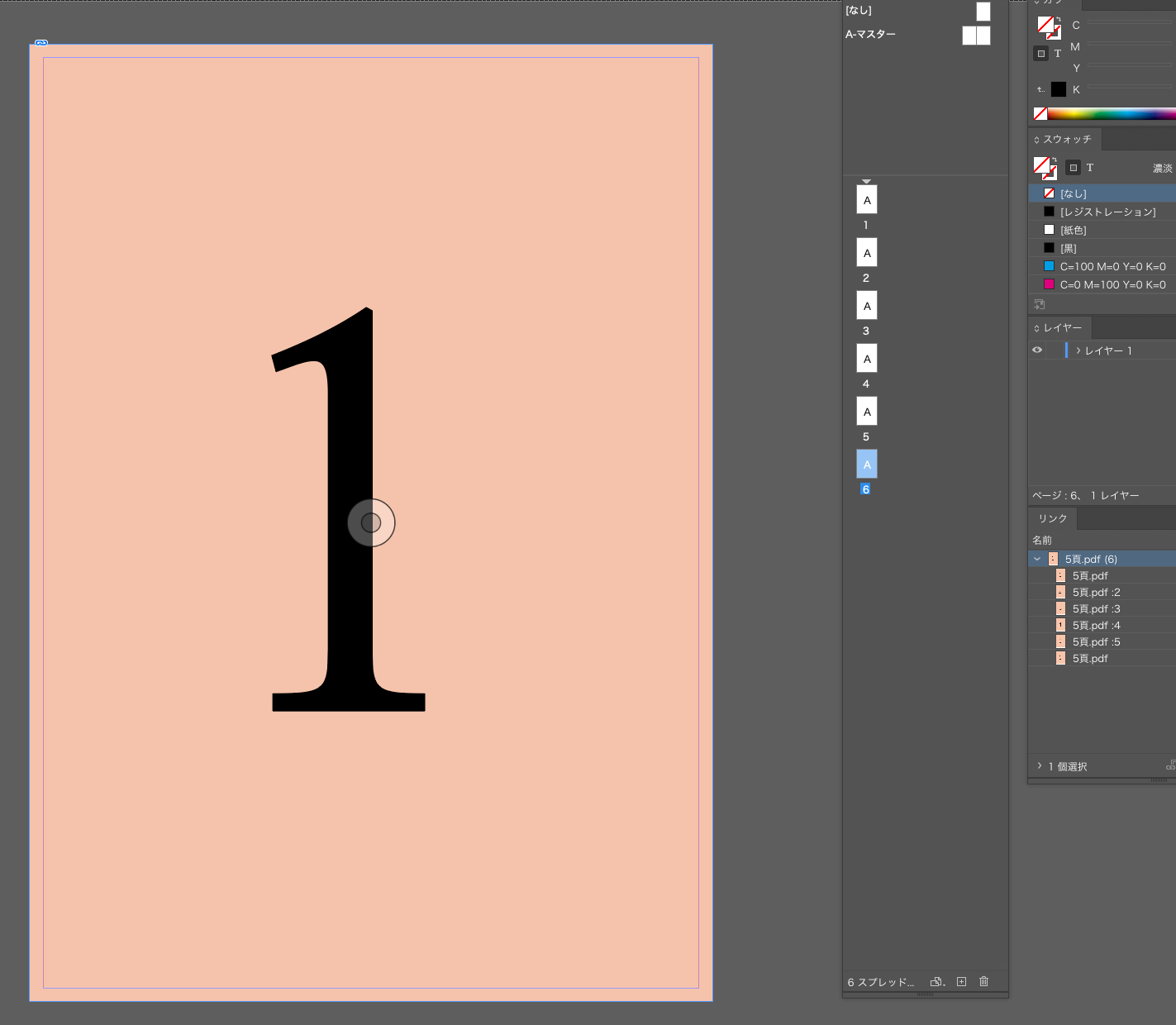
Task: Click the collapse arrows on スウォッチ panel
Action: click(1036, 140)
